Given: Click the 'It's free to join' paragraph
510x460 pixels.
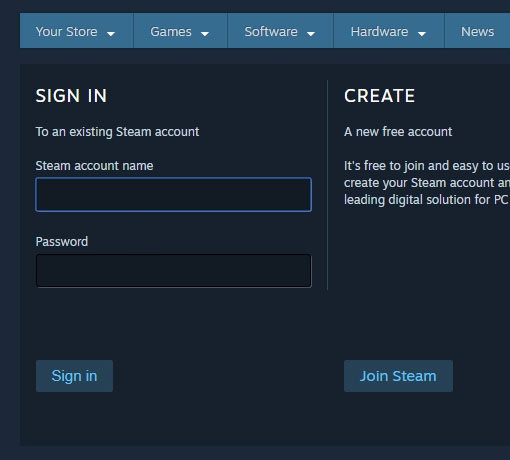Looking at the screenshot, I should (x=427, y=183).
